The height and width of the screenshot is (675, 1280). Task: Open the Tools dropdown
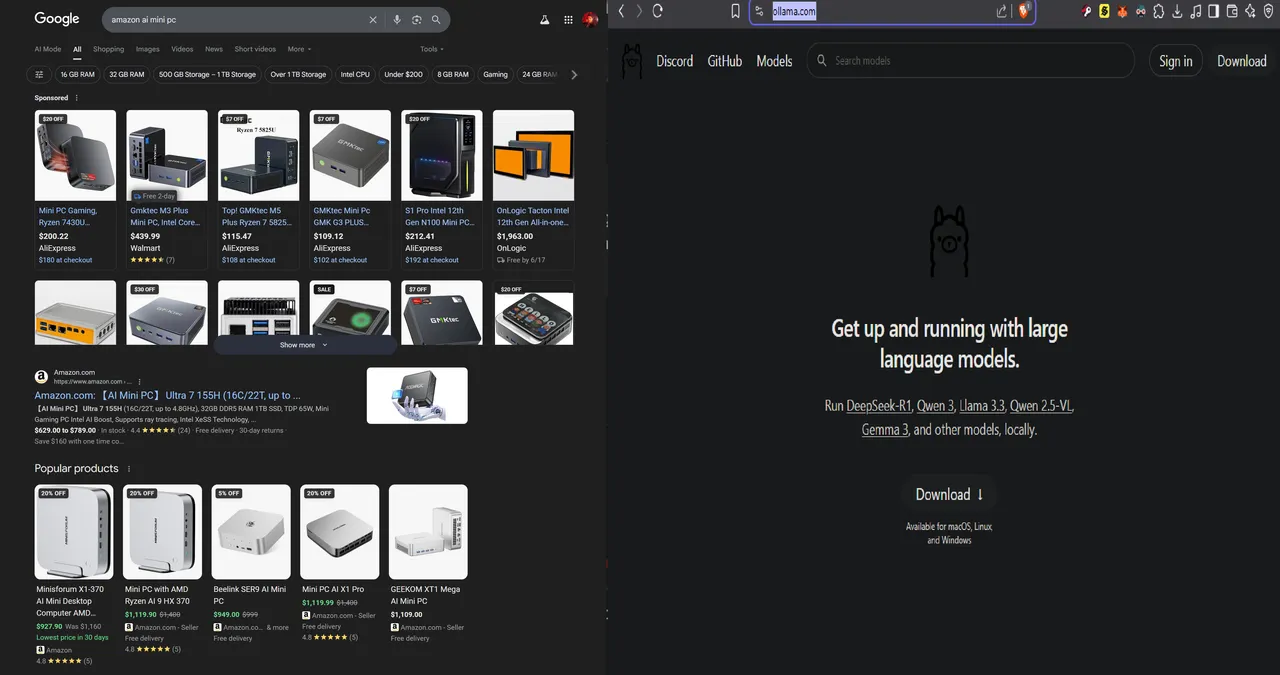(x=432, y=49)
